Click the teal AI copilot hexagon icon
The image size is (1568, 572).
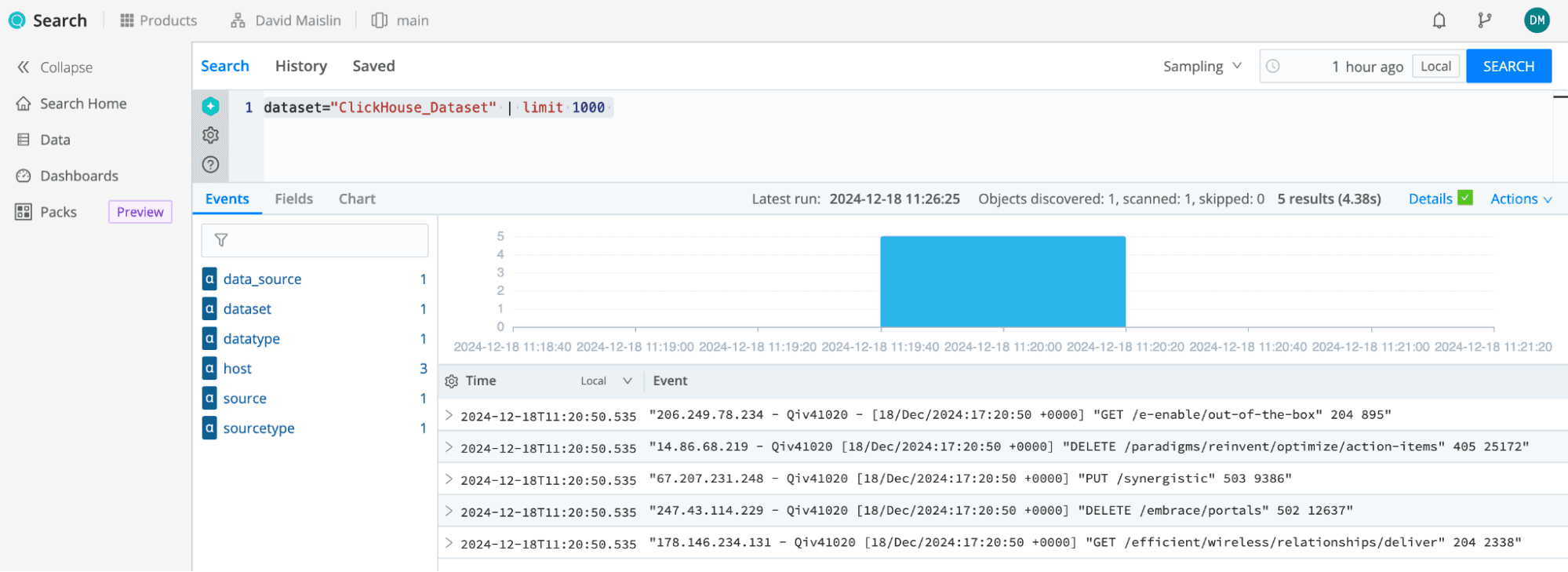click(x=210, y=106)
